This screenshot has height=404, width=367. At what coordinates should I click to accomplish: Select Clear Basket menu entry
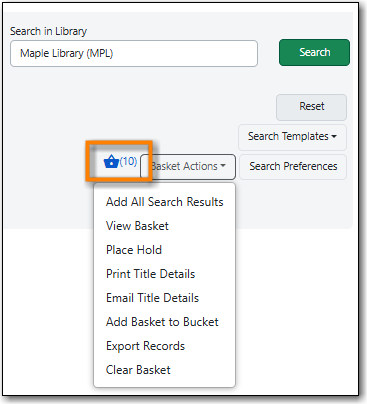138,370
